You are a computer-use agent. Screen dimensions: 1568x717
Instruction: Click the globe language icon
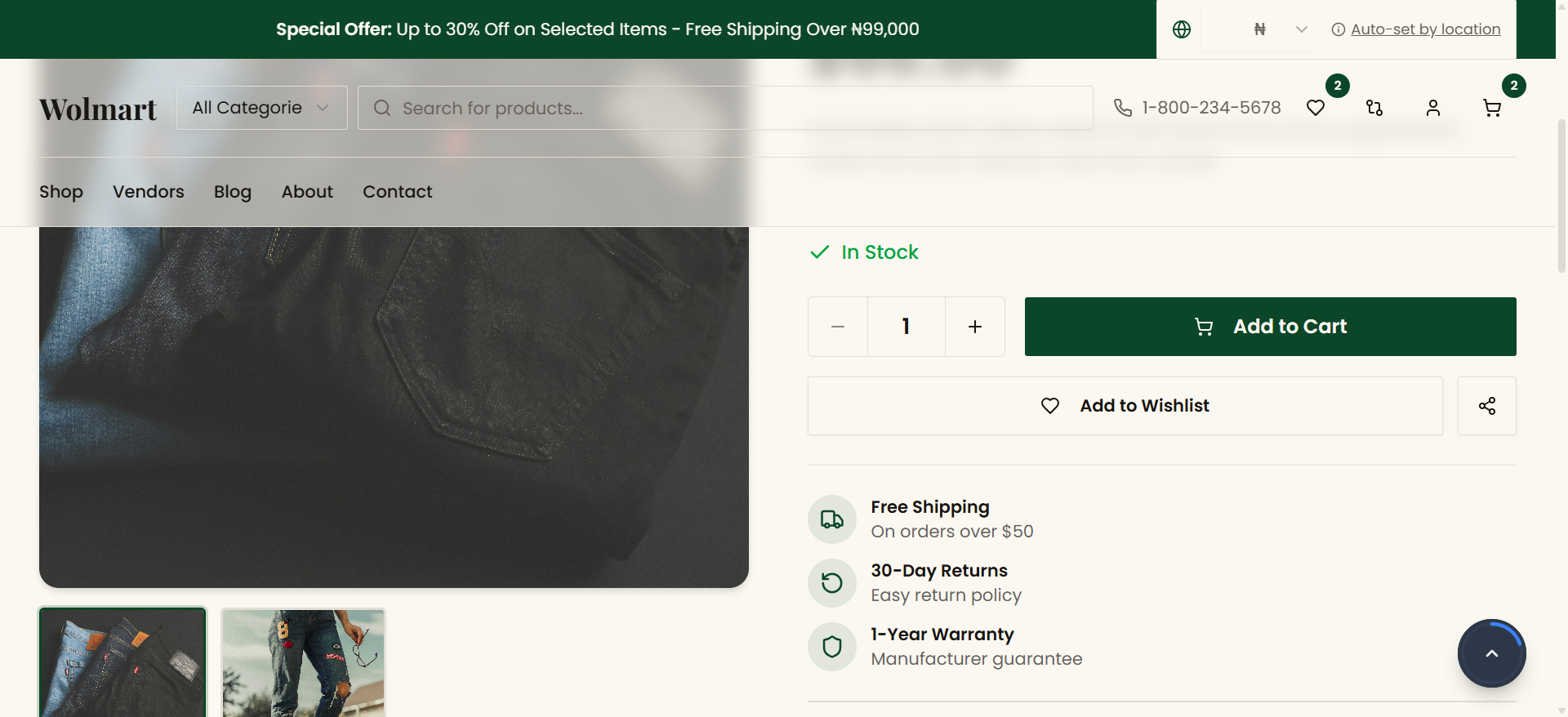tap(1180, 29)
